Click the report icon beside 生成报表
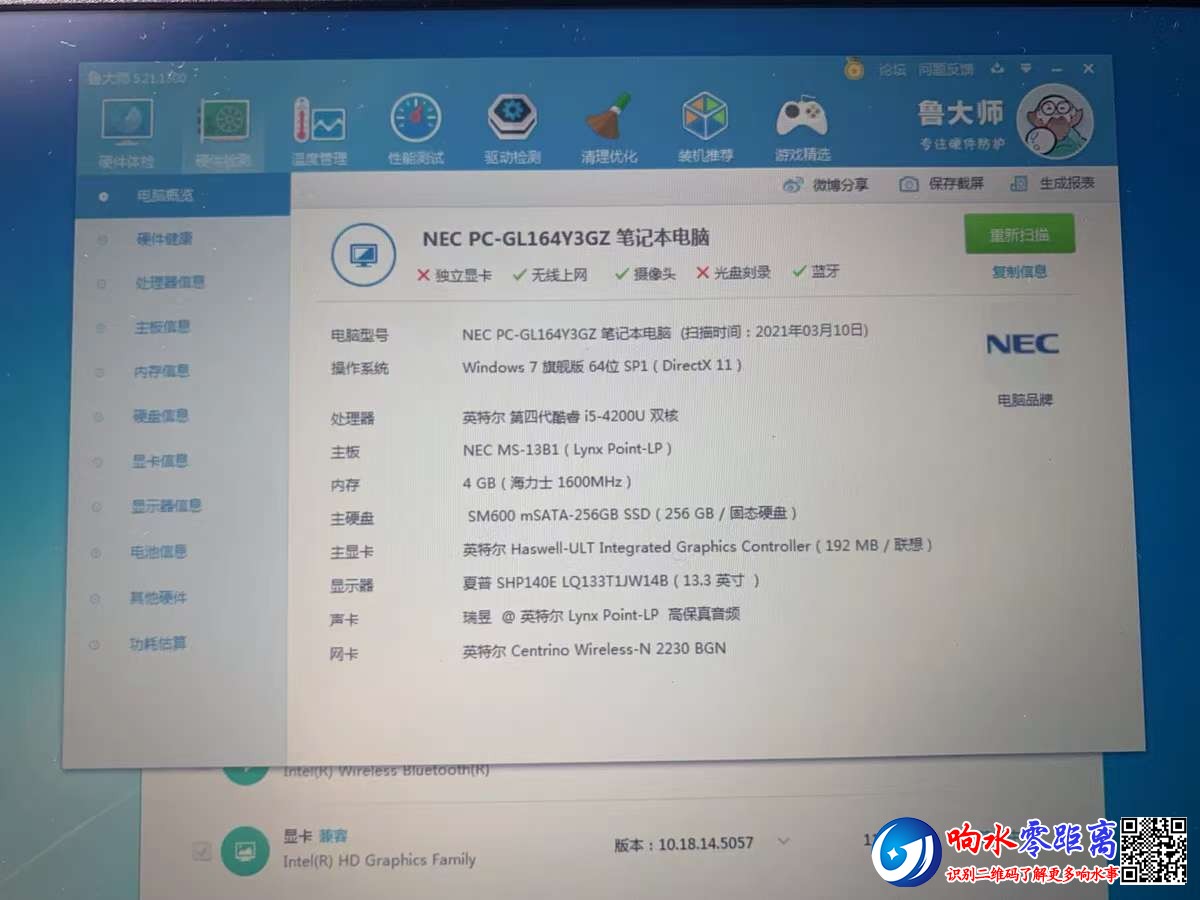The image size is (1200, 900). 1020,183
